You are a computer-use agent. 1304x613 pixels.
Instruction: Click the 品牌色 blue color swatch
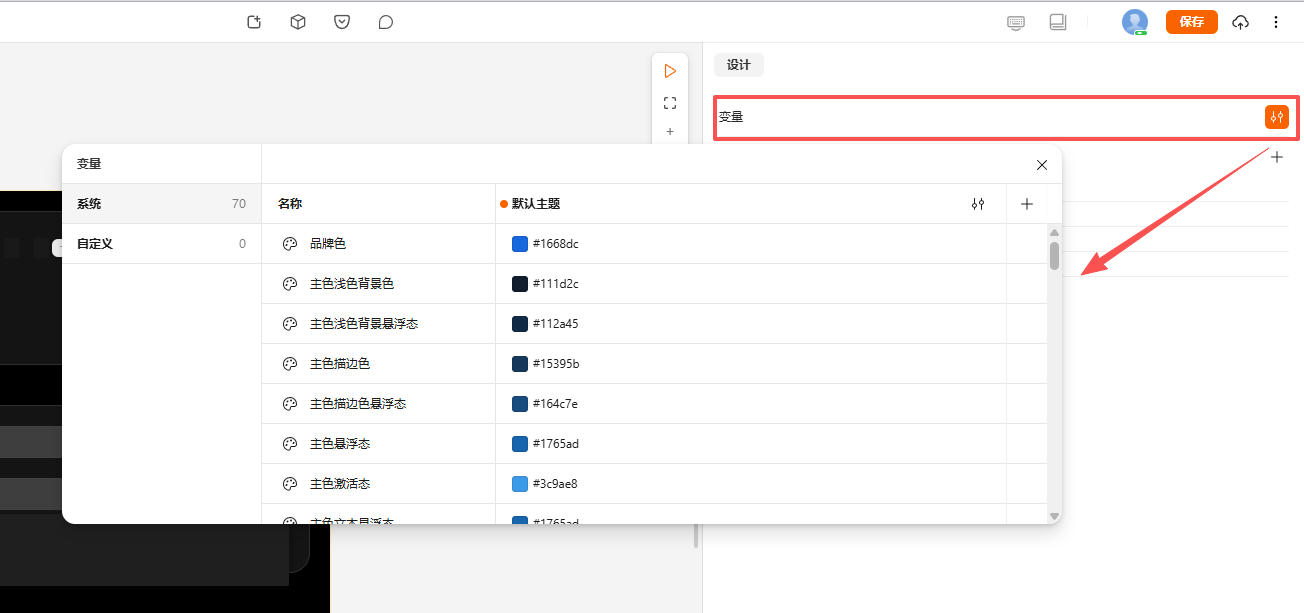click(519, 243)
